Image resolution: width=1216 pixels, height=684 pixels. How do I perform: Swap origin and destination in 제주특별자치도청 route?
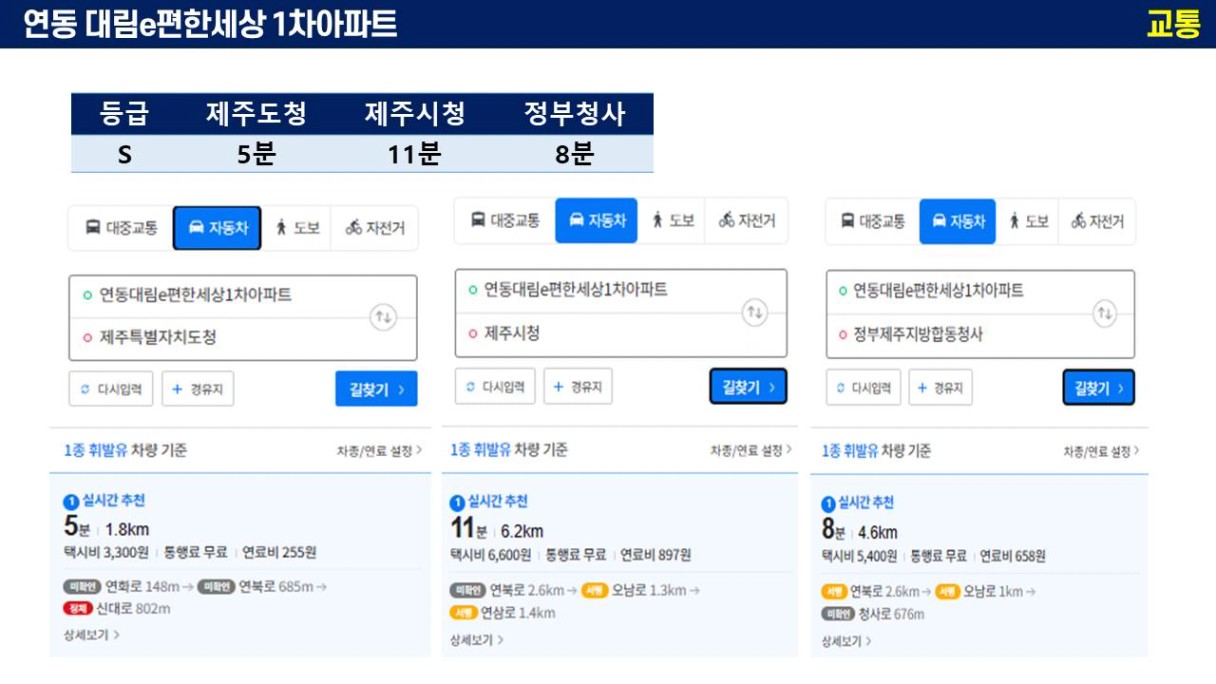[383, 317]
